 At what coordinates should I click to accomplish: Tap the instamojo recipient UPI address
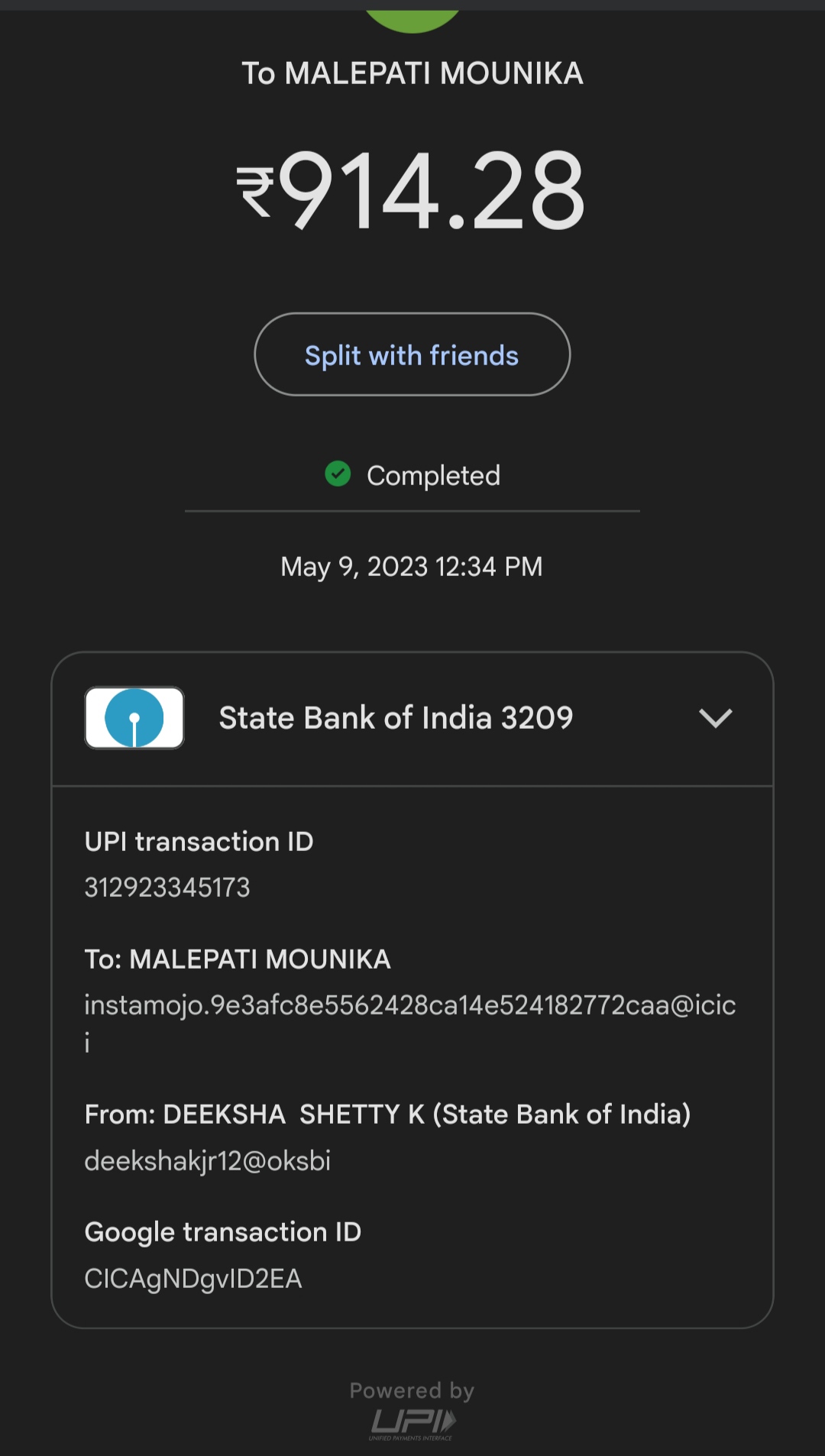pyautogui.click(x=409, y=1005)
